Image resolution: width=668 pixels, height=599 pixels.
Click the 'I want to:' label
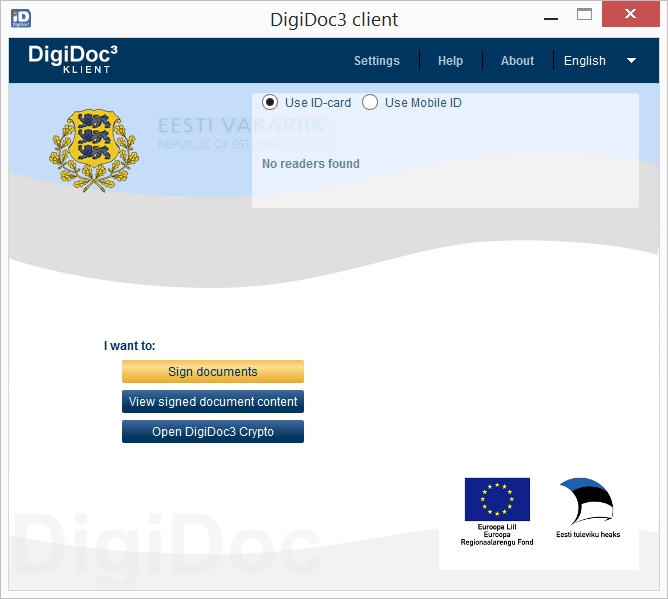point(130,346)
